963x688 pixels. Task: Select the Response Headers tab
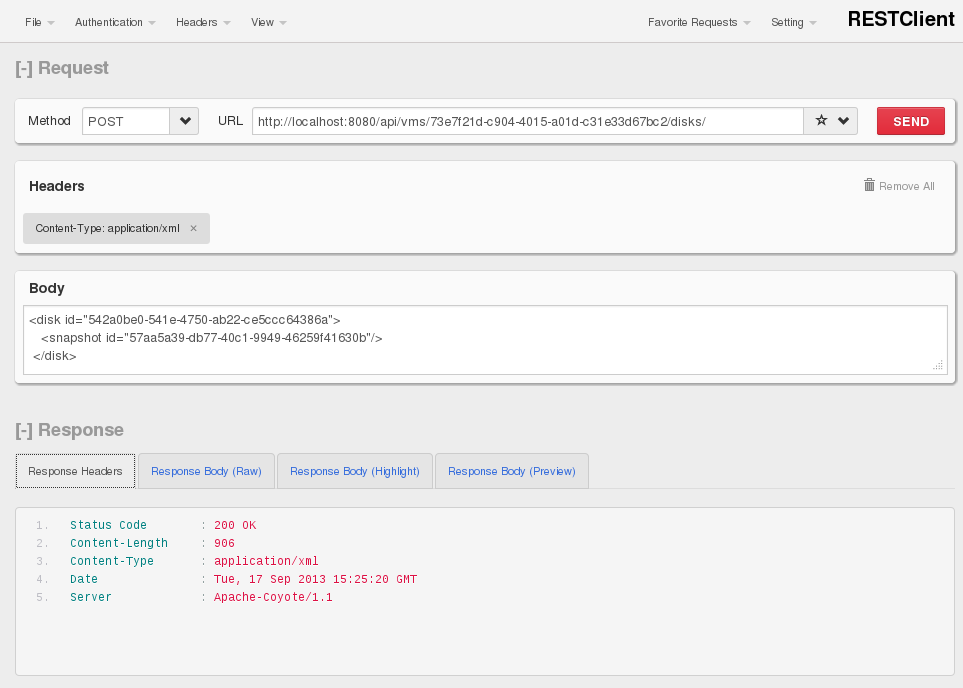click(76, 471)
